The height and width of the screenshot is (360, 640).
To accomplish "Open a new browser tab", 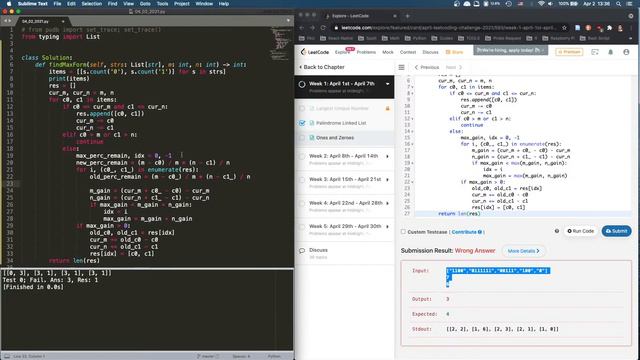I will tap(407, 16).
